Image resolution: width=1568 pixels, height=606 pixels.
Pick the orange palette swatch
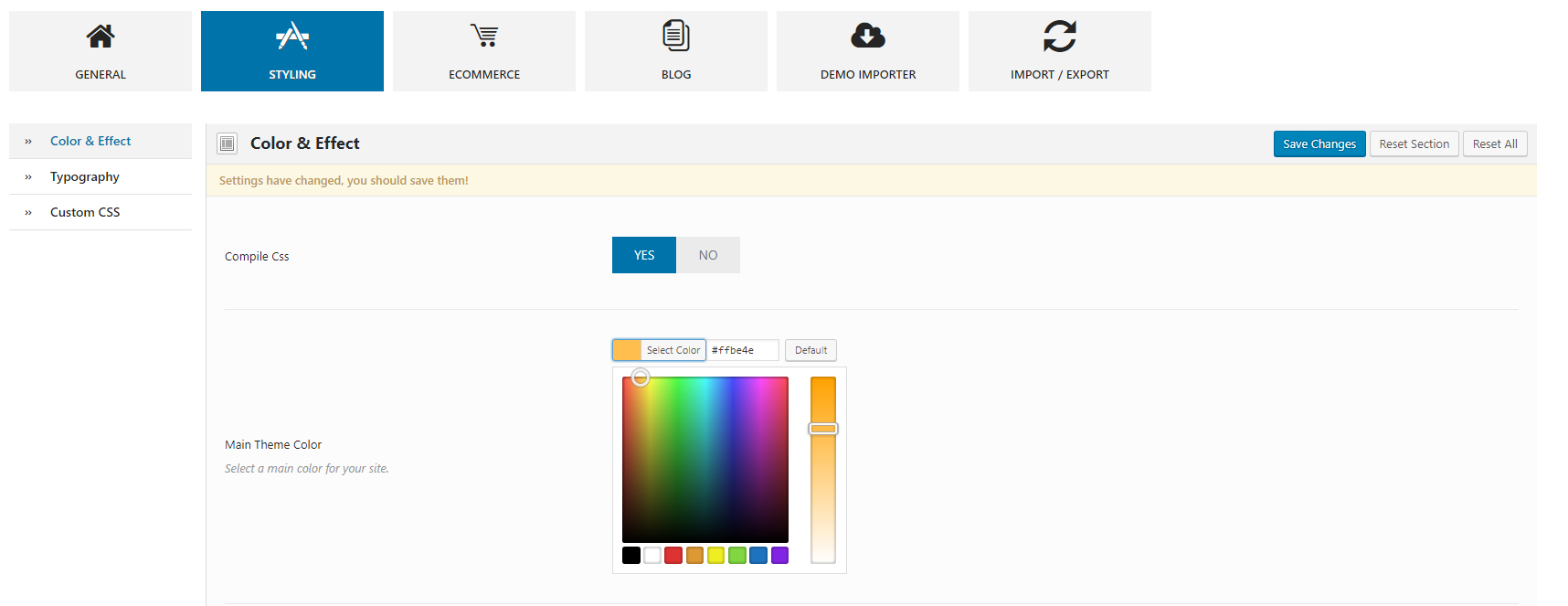[694, 555]
